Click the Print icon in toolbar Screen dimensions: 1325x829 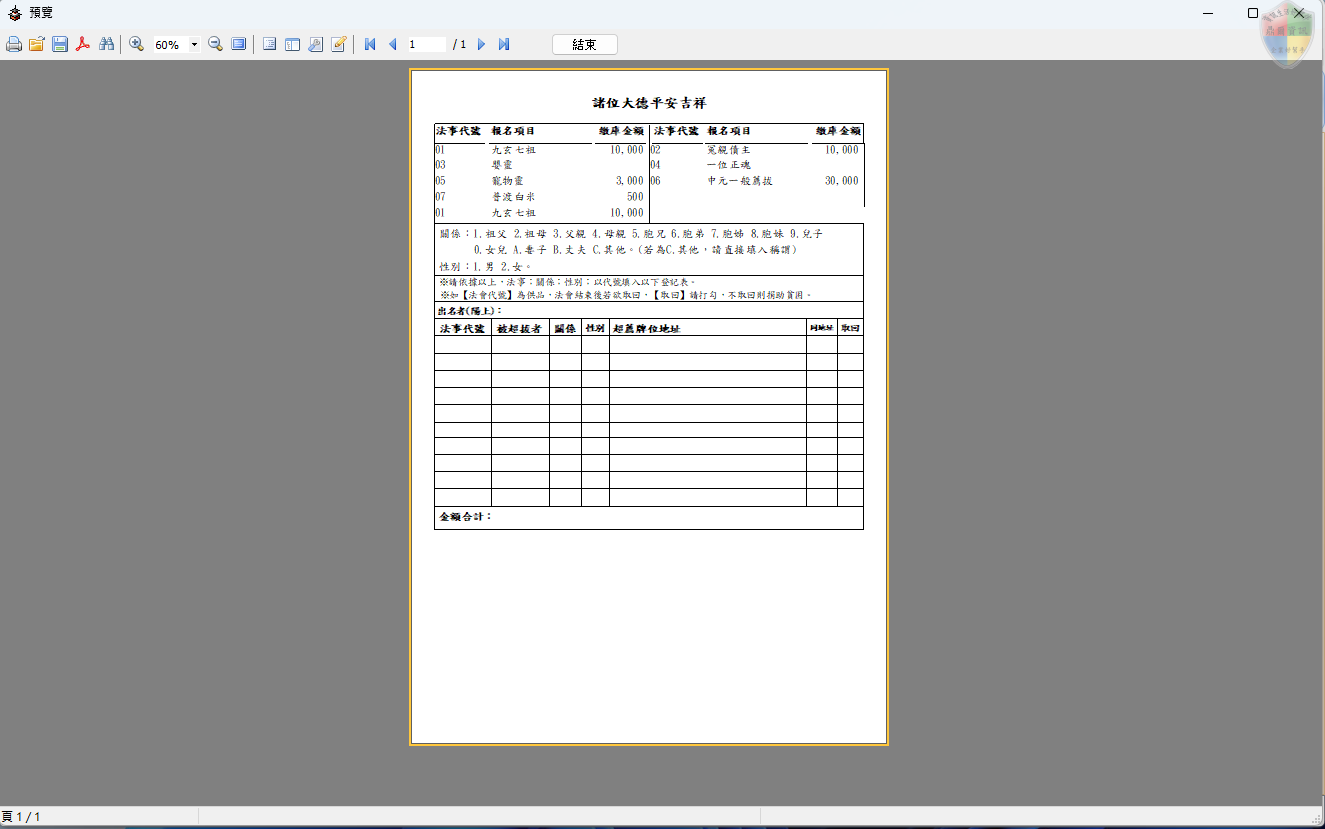tap(14, 45)
